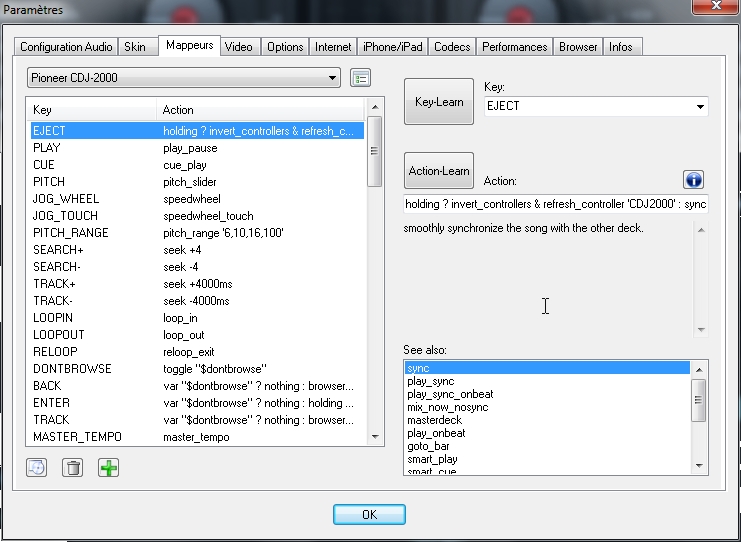Select the JOG_WHEEL mapping row
Viewport: 741px width, 542px height.
pyautogui.click(x=197, y=199)
